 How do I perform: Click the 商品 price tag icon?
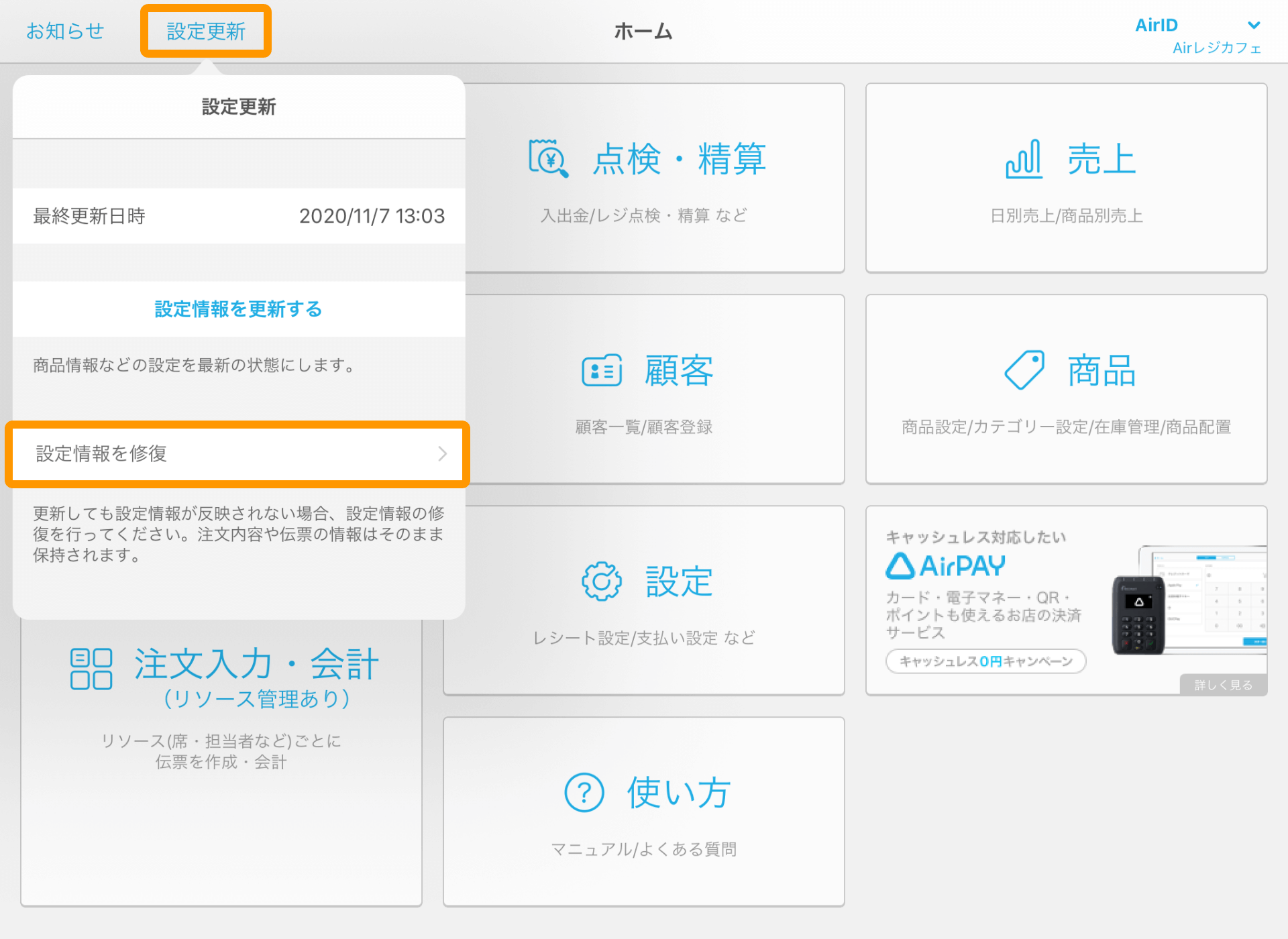click(x=1025, y=370)
